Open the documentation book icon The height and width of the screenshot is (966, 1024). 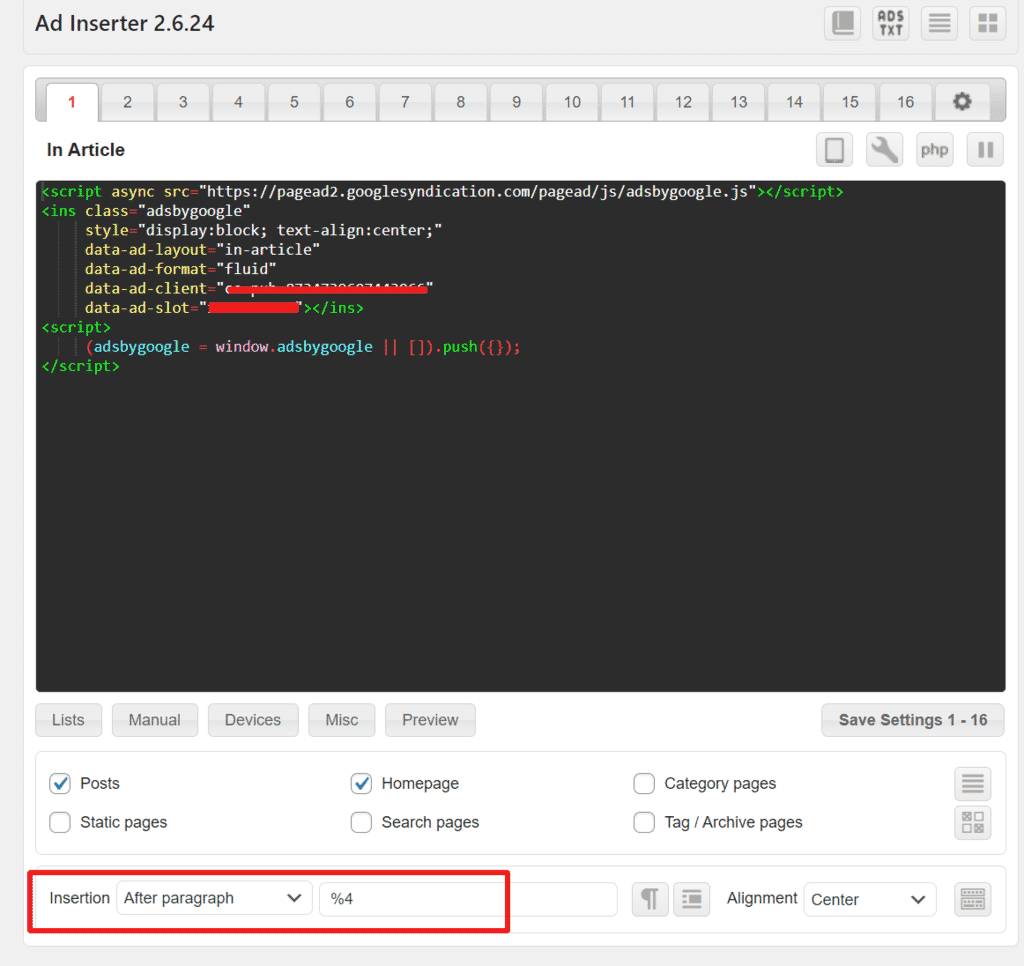842,24
